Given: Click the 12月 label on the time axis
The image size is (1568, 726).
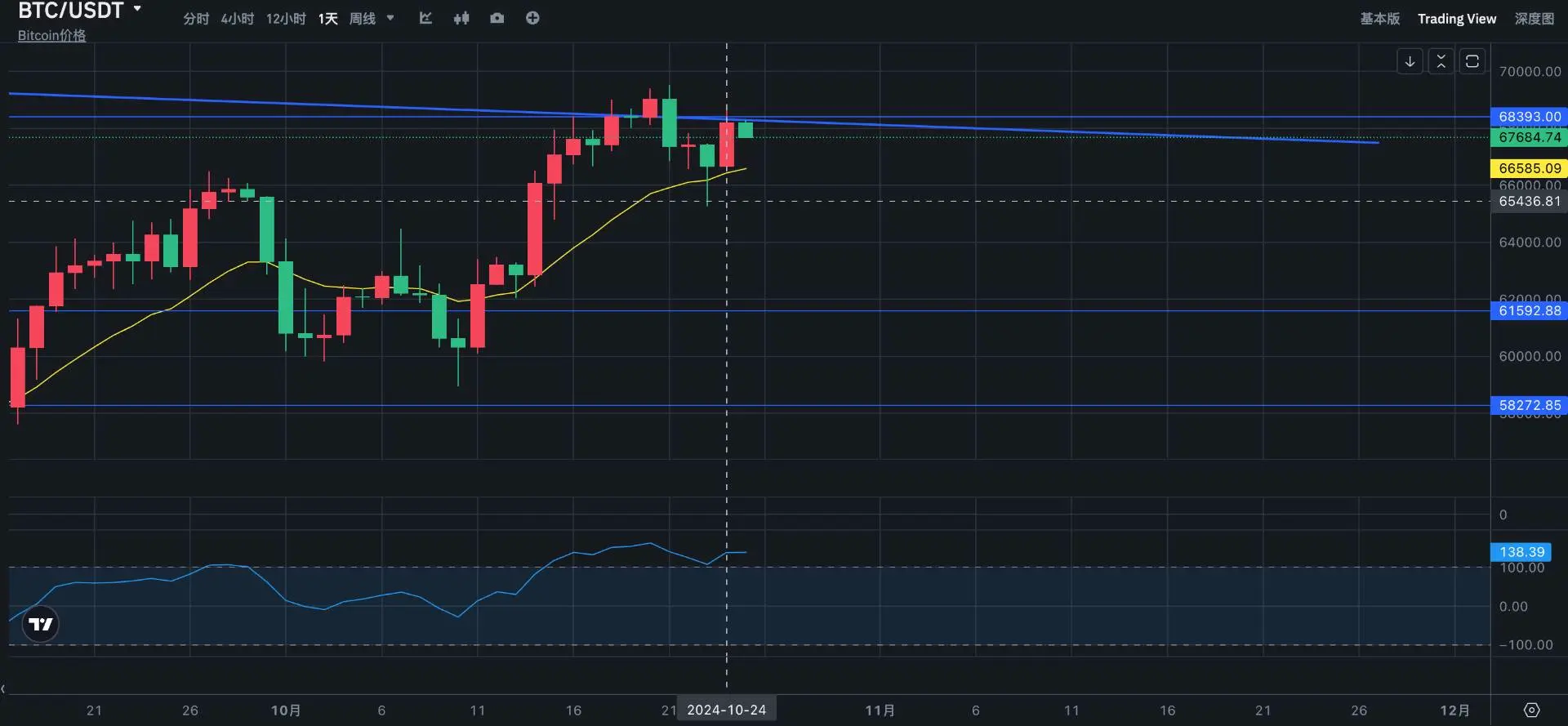Looking at the screenshot, I should (x=1454, y=710).
